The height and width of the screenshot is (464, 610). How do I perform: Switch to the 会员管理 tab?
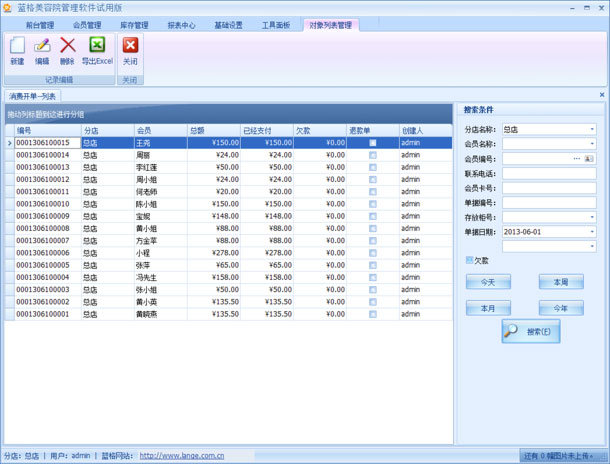tap(87, 24)
